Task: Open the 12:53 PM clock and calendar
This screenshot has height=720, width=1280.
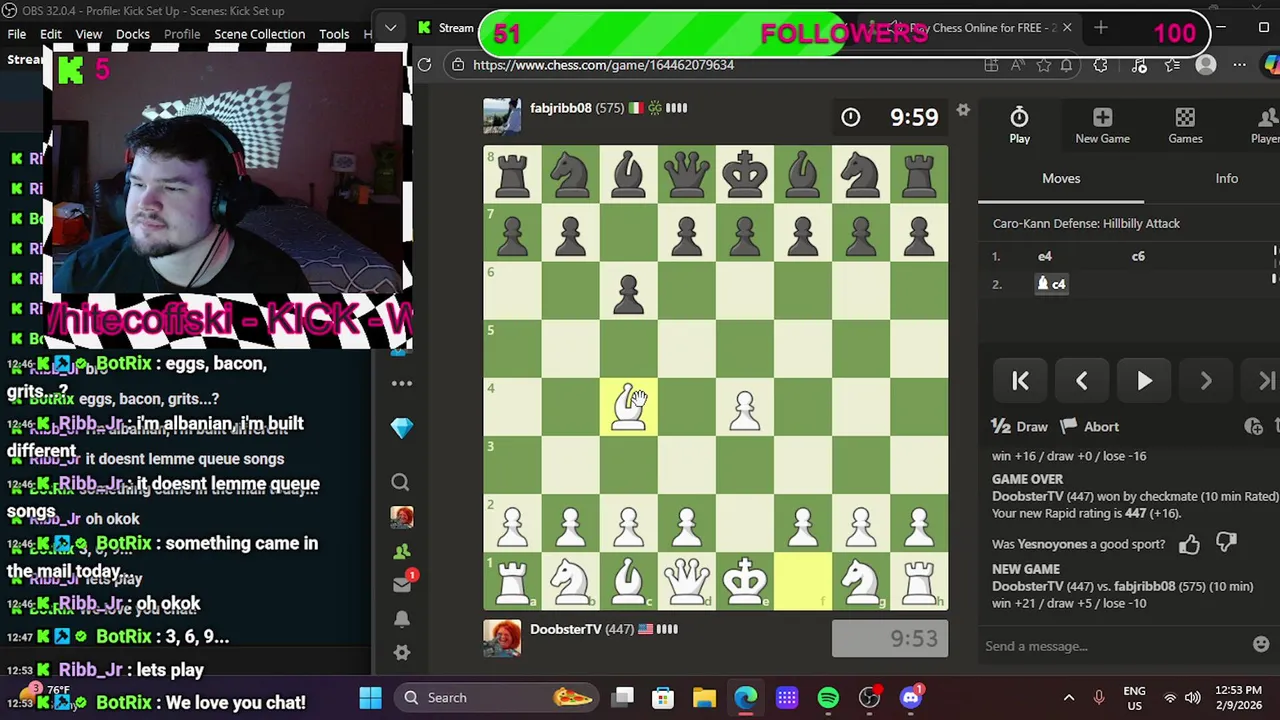Action: pos(1239,698)
